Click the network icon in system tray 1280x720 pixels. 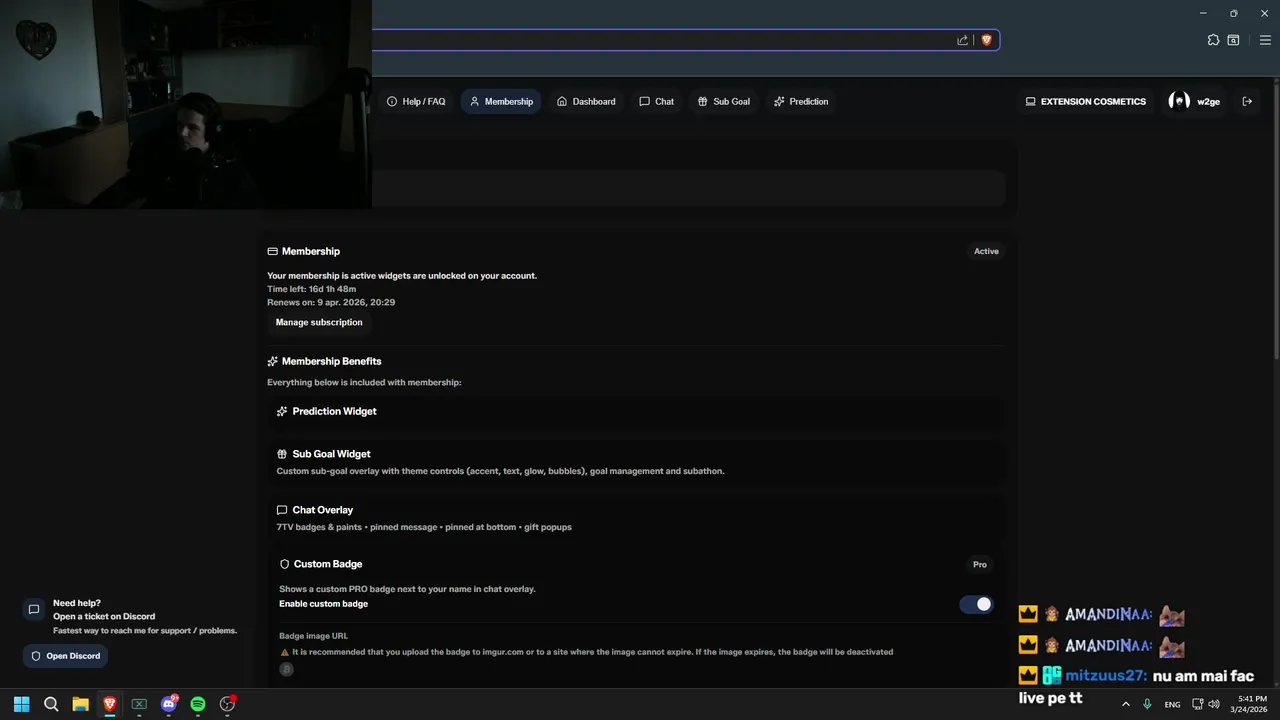pyautogui.click(x=1198, y=704)
